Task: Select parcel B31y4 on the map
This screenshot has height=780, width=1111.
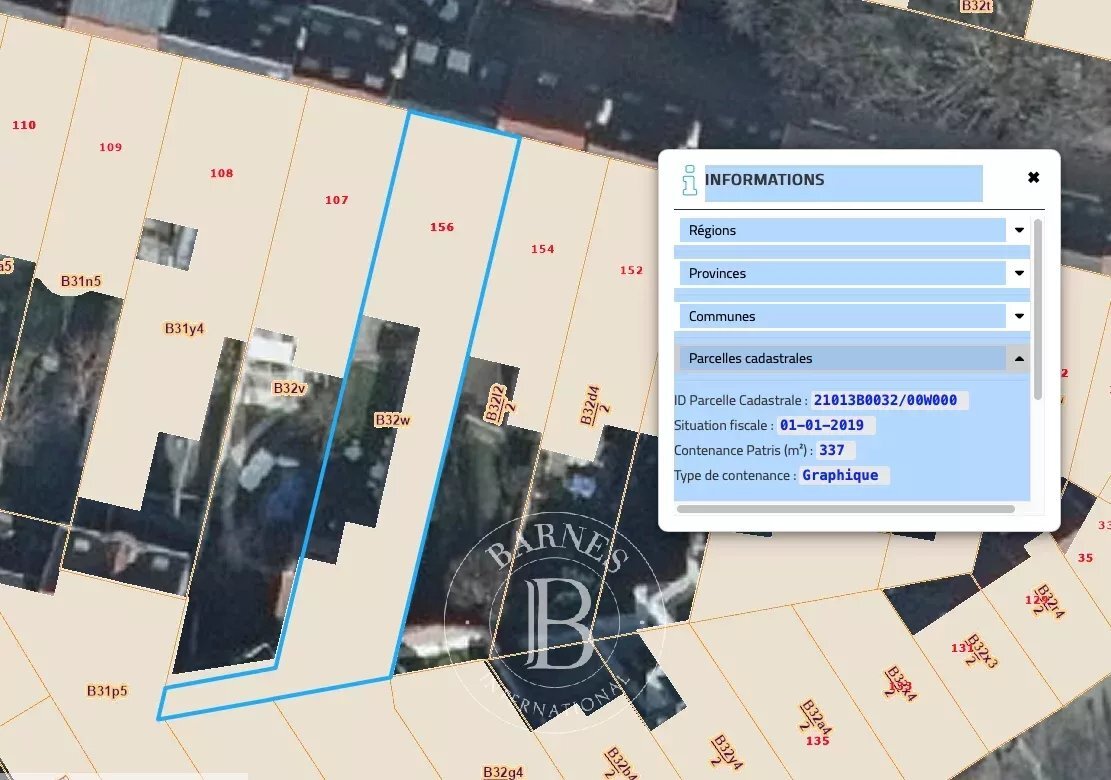Action: [184, 328]
